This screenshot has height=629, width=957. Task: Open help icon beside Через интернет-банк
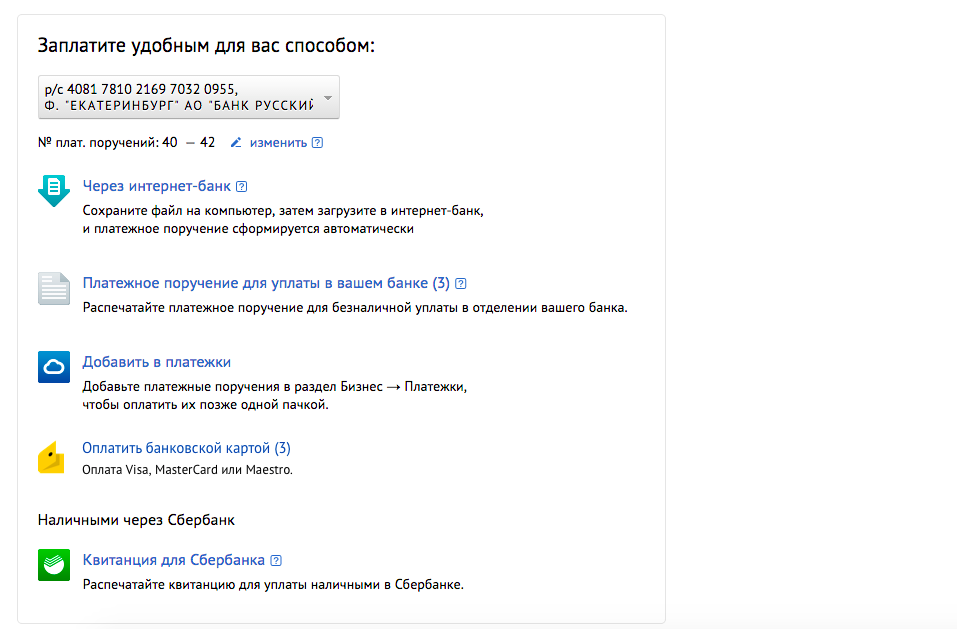tap(242, 186)
